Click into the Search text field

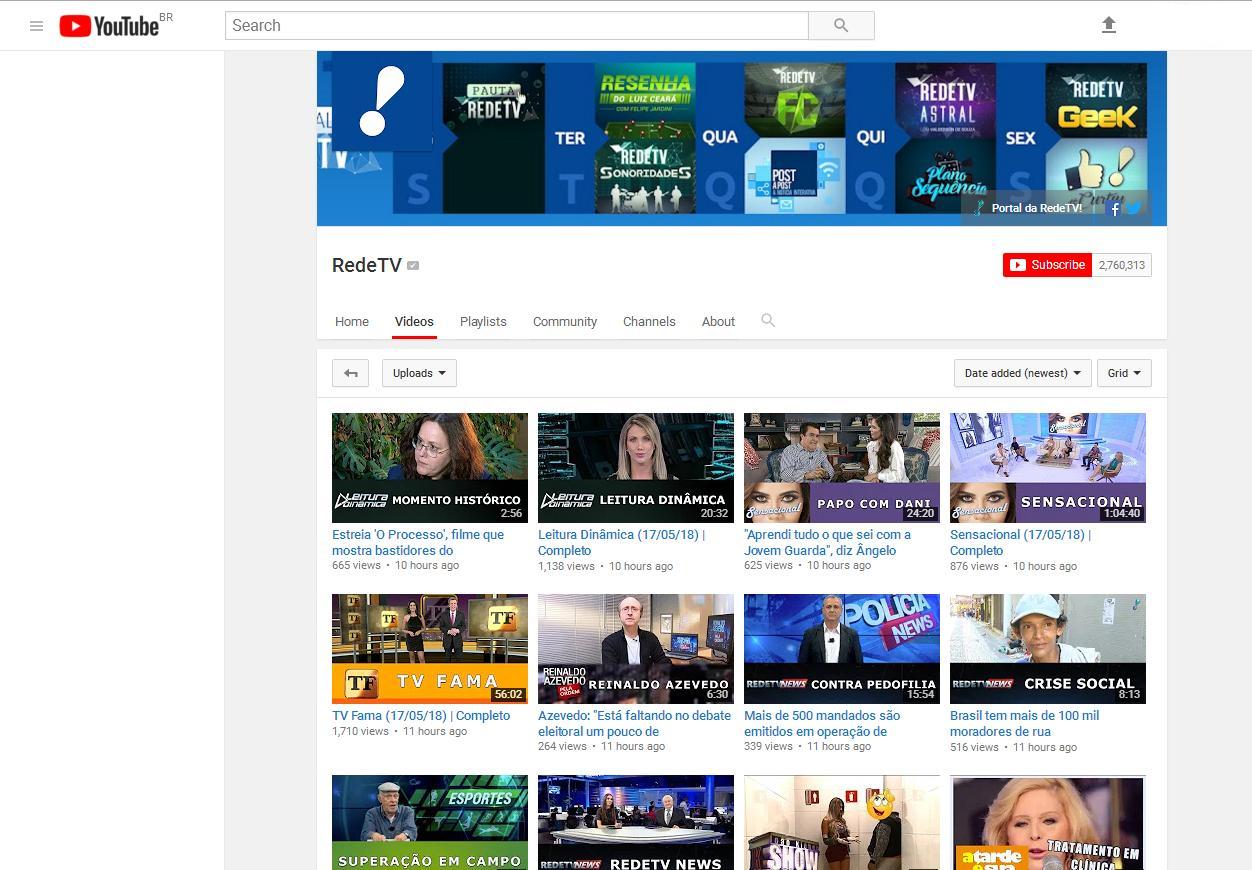[x=516, y=26]
